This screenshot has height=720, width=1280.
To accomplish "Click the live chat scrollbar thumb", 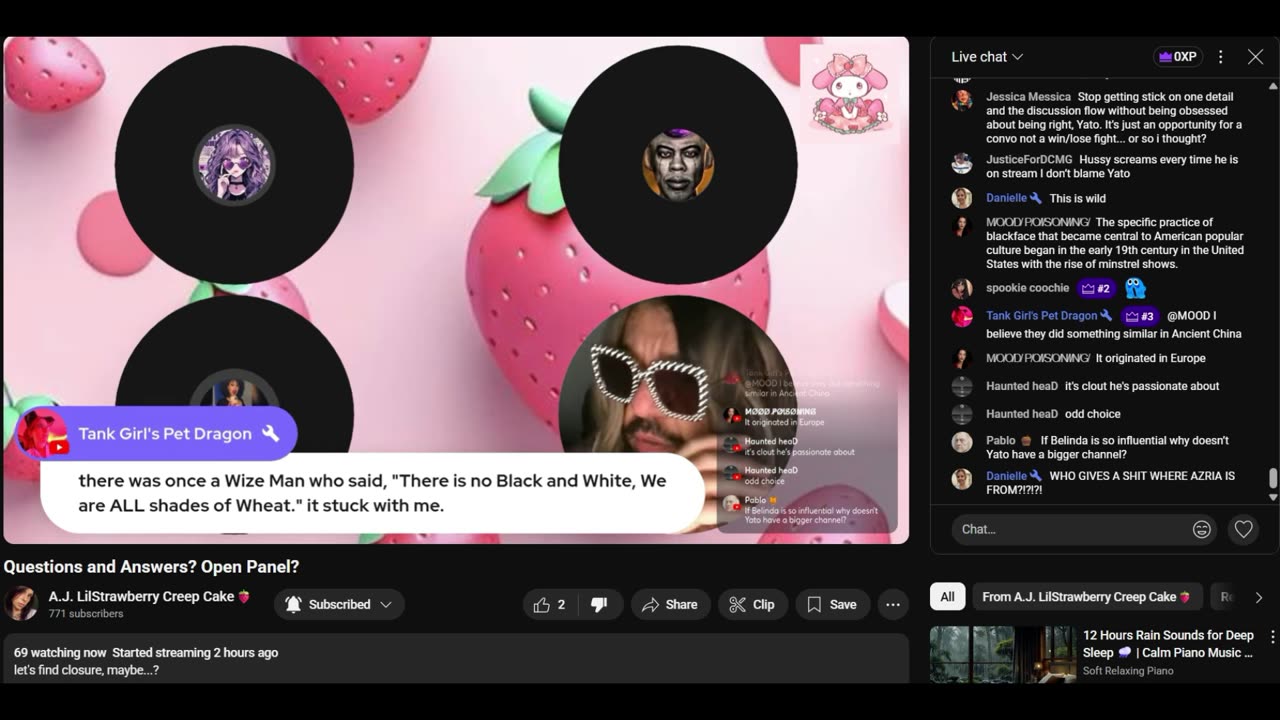I will click(1273, 479).
